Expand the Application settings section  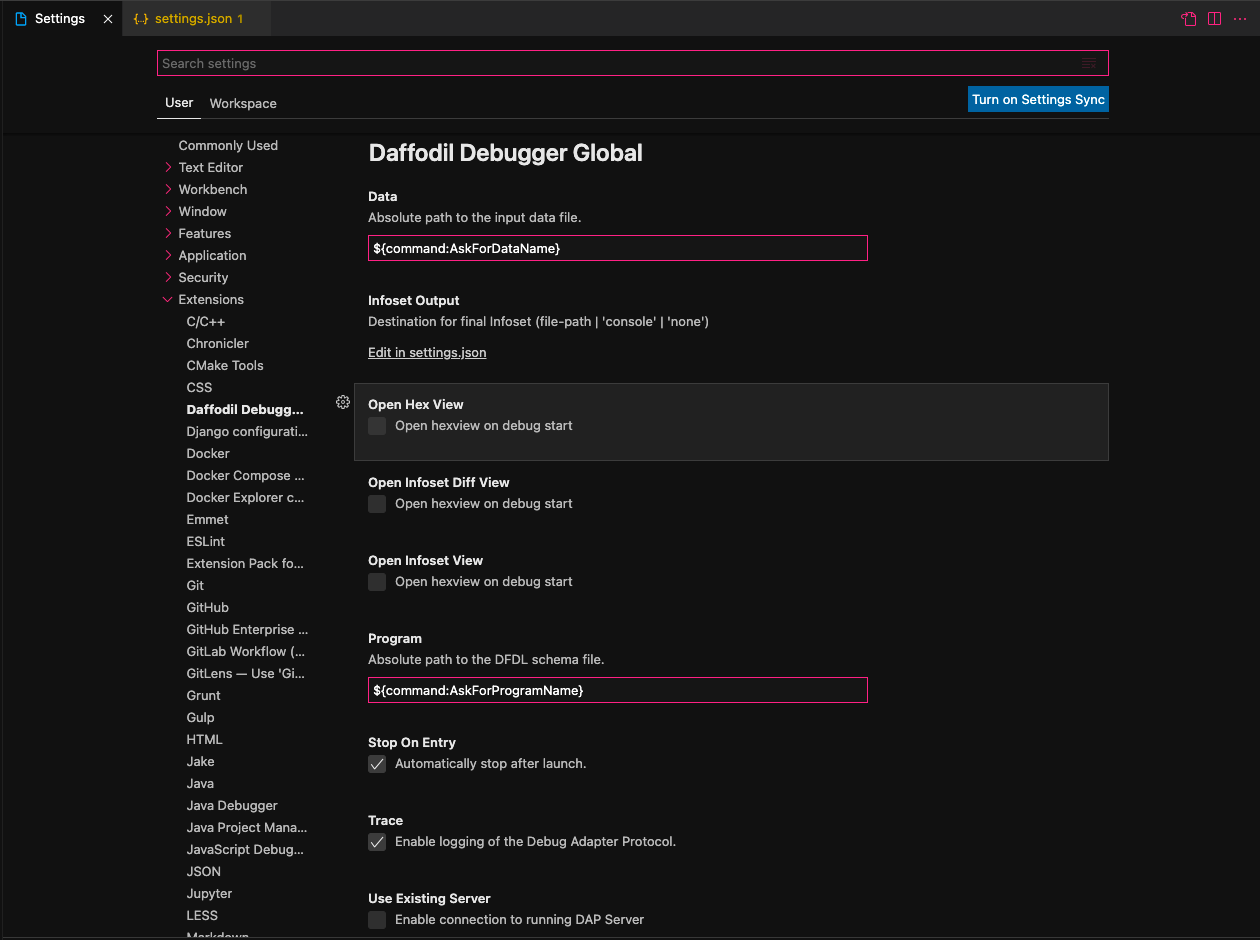coord(168,255)
